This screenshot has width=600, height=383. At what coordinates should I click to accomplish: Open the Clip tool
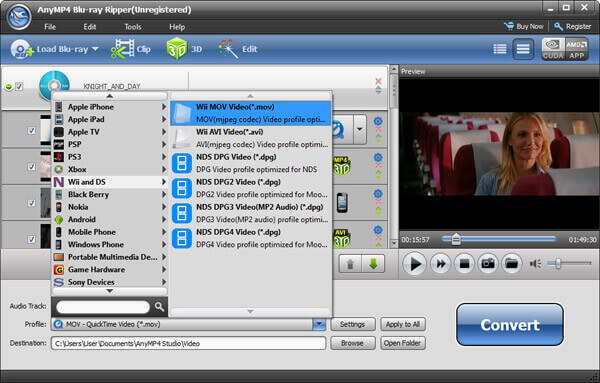pyautogui.click(x=131, y=49)
